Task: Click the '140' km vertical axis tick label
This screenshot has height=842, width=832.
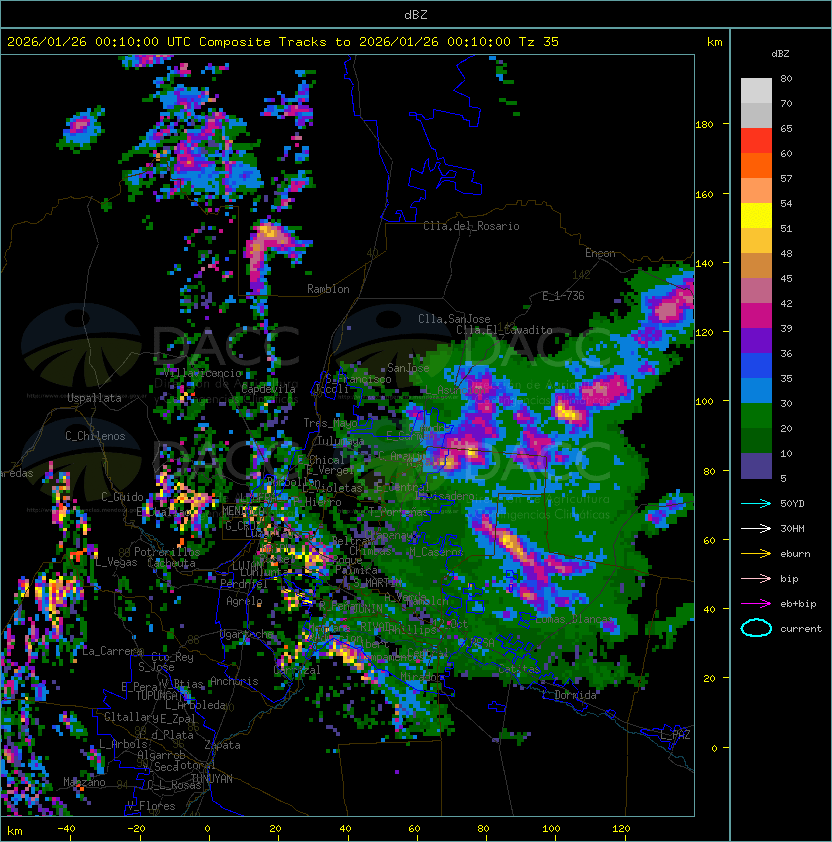Action: [x=704, y=264]
